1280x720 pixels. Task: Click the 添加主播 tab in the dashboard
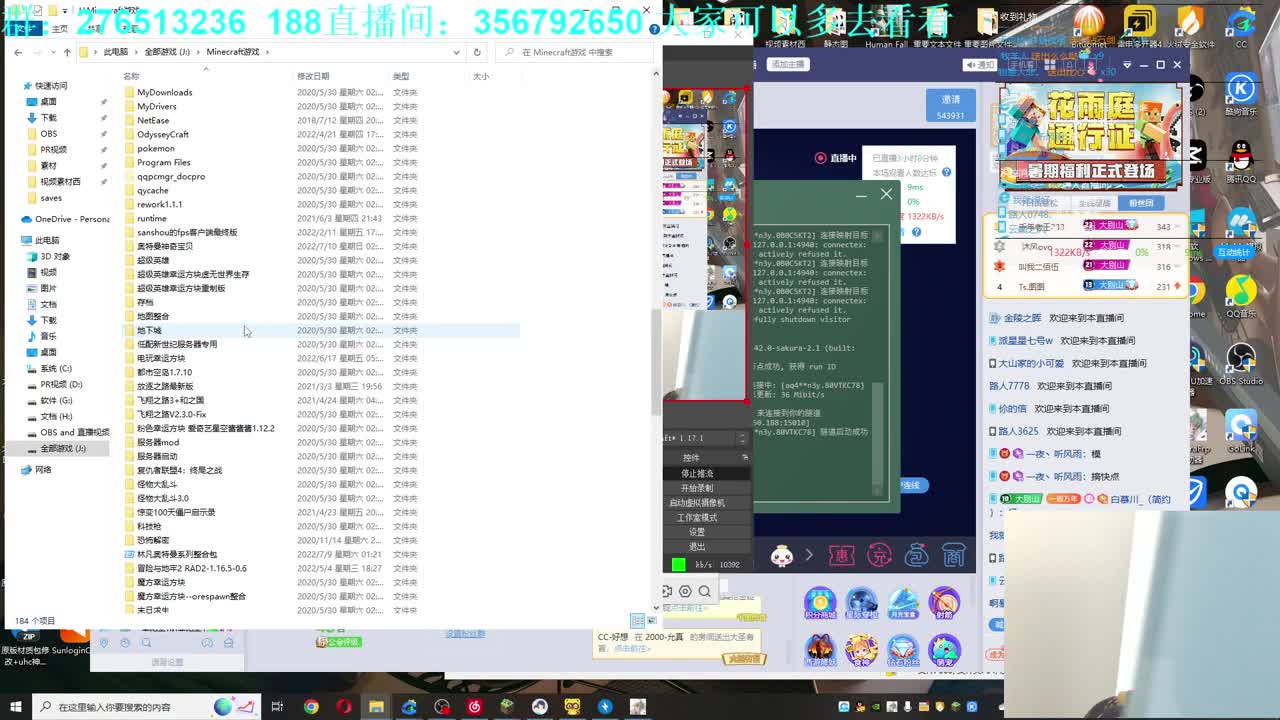(x=788, y=64)
